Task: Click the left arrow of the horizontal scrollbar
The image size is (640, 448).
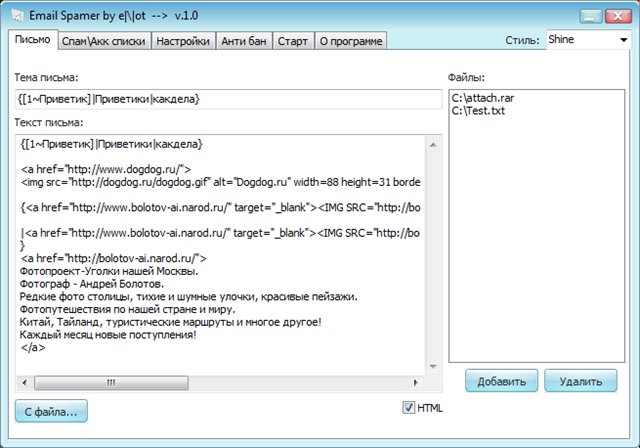Action: (23, 383)
